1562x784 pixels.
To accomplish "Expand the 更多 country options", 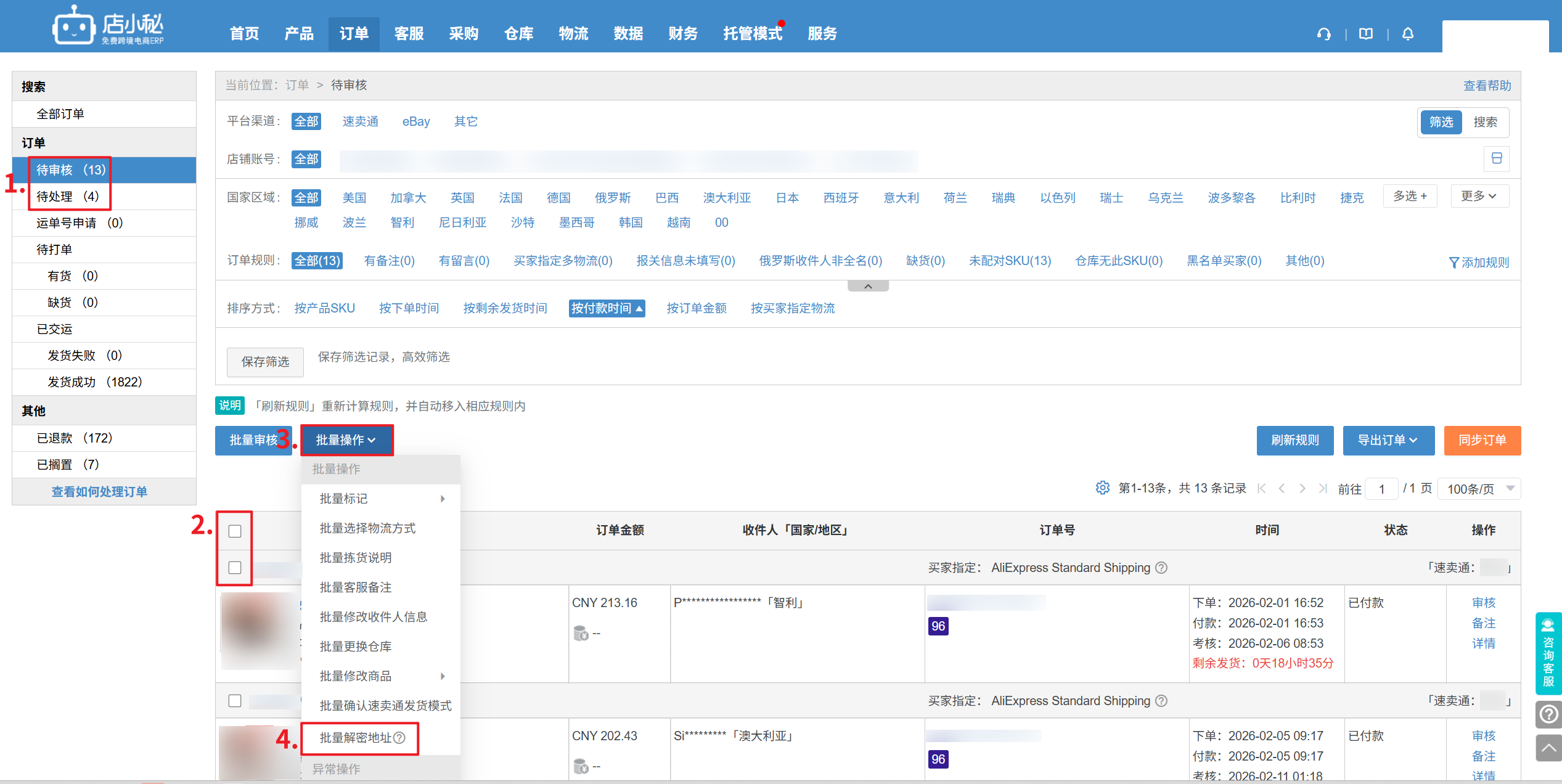I will 1479,196.
